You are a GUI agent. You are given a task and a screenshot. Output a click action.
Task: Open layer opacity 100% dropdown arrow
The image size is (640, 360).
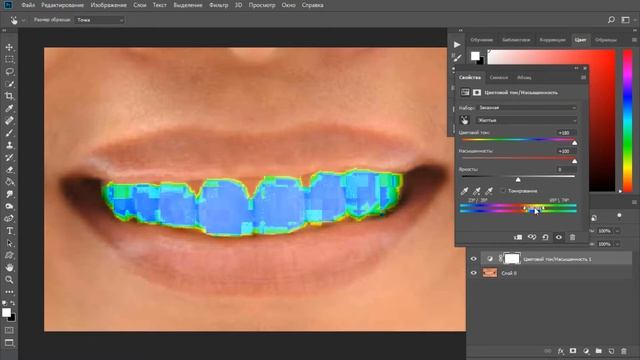617,231
